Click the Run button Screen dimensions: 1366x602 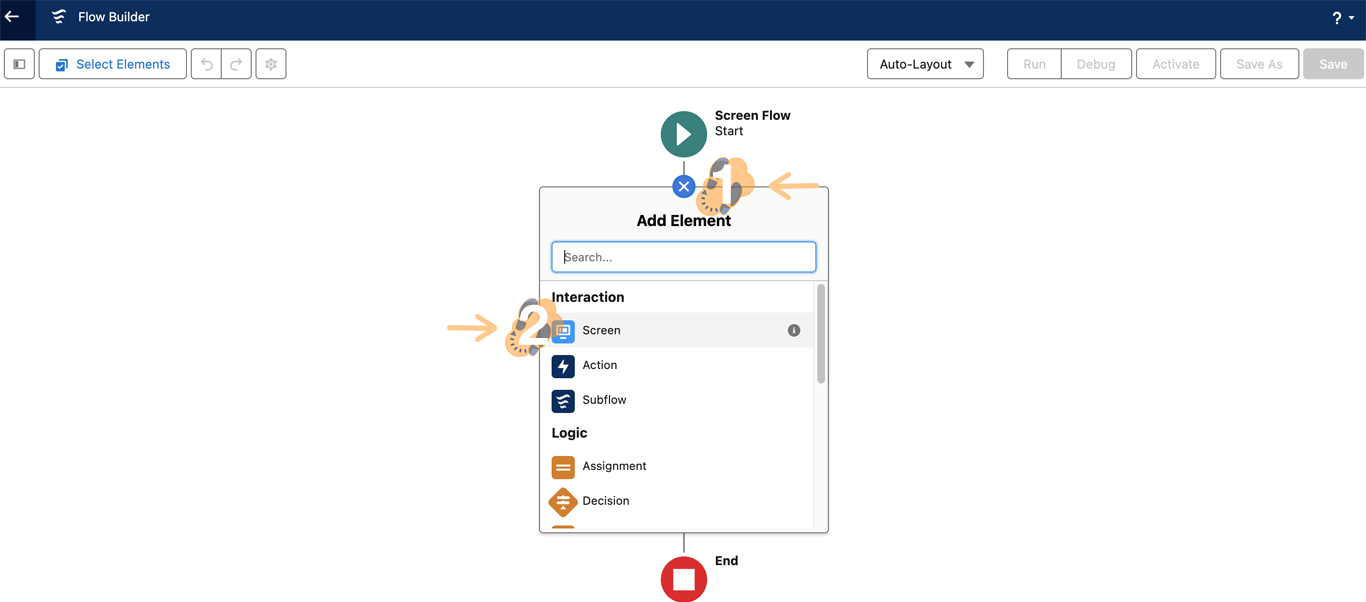(x=1034, y=64)
